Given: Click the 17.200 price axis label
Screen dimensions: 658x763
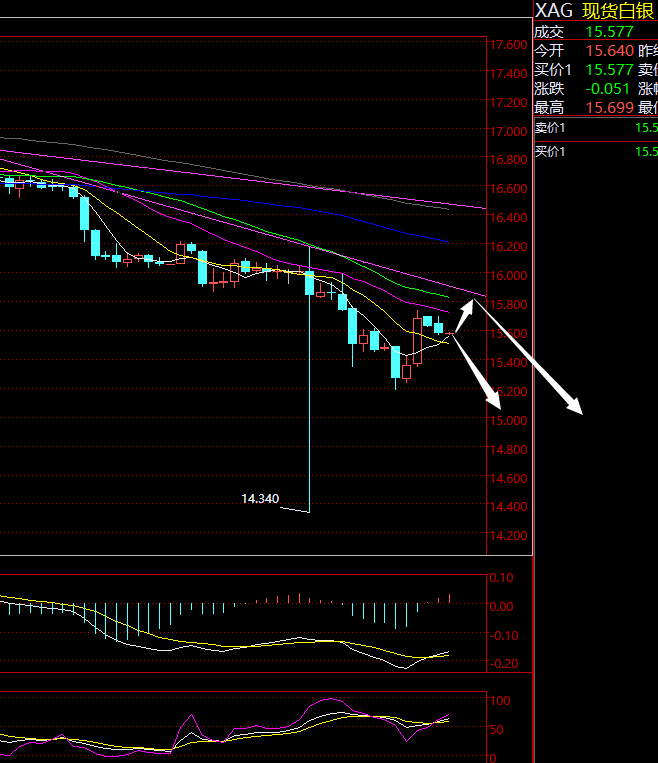Looking at the screenshot, I should point(508,103).
